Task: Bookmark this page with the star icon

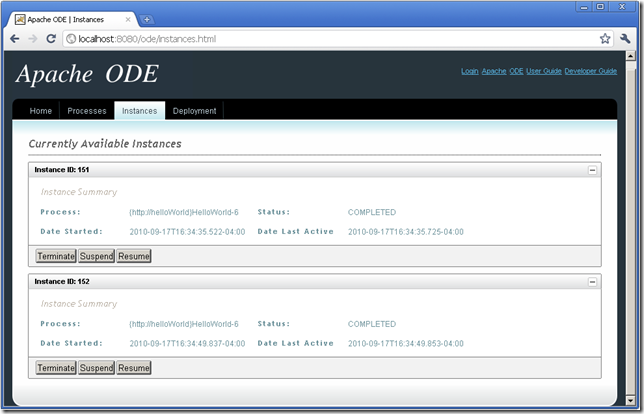Action: pyautogui.click(x=605, y=39)
